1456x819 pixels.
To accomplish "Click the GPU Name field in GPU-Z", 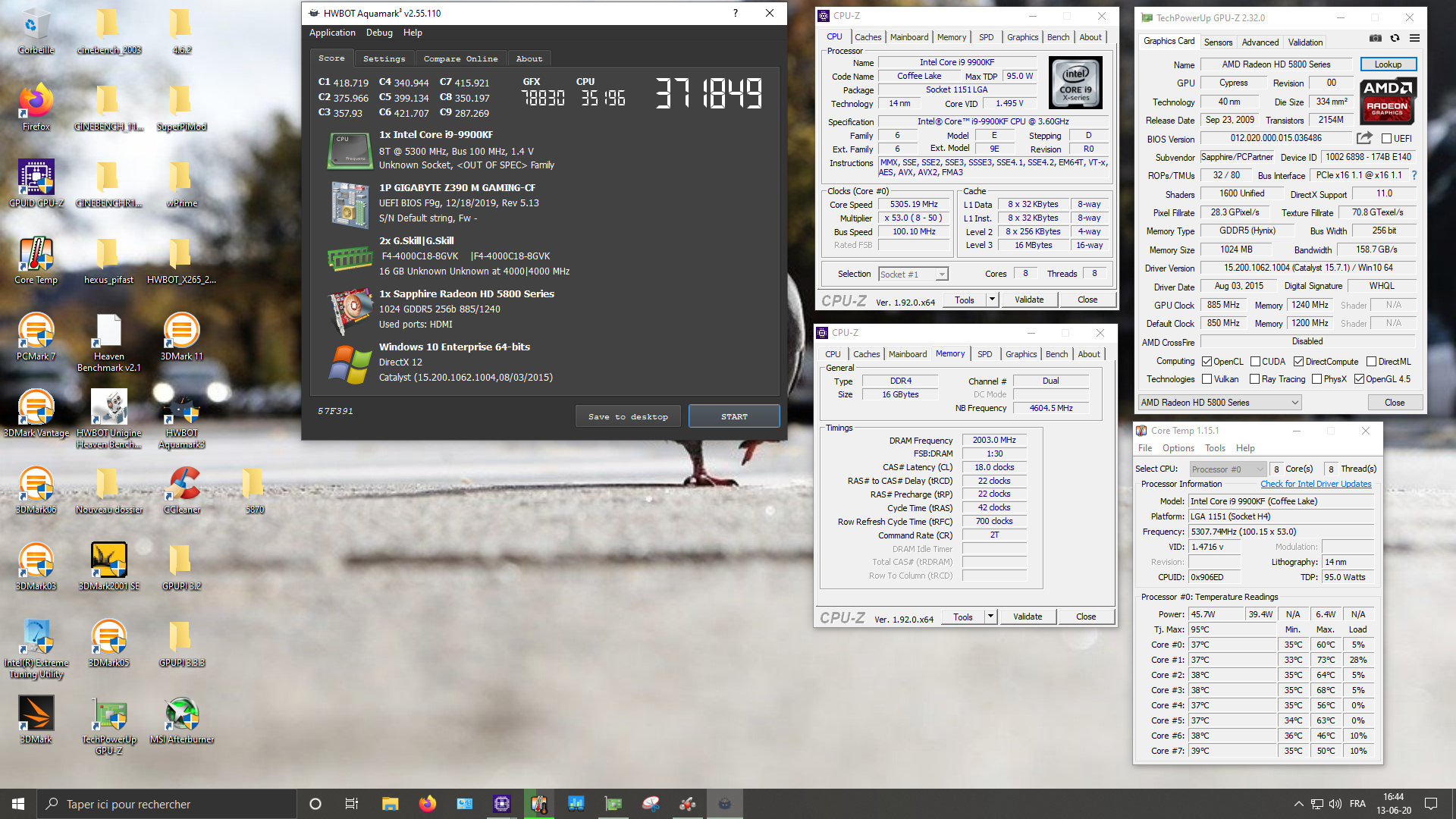I will pyautogui.click(x=1276, y=64).
